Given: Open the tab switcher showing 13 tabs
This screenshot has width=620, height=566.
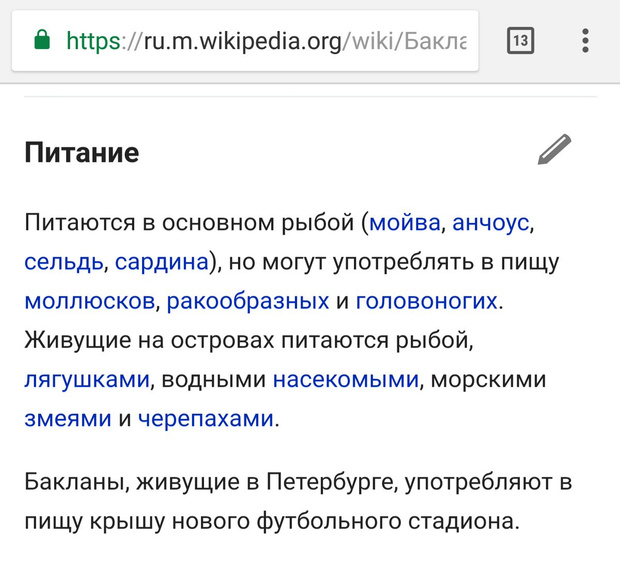Looking at the screenshot, I should point(520,41).
